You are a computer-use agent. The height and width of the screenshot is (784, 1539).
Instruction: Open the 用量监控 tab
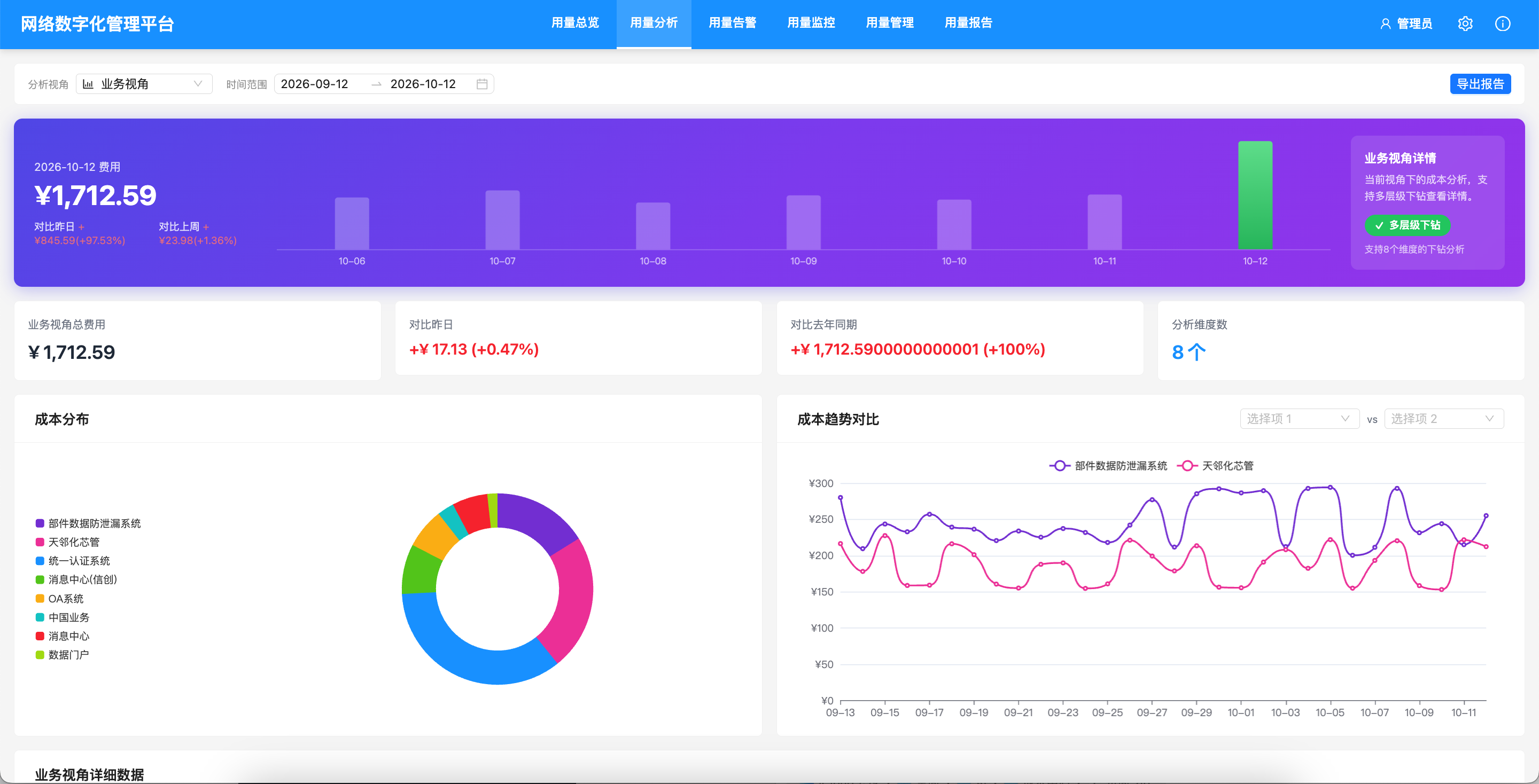[811, 23]
